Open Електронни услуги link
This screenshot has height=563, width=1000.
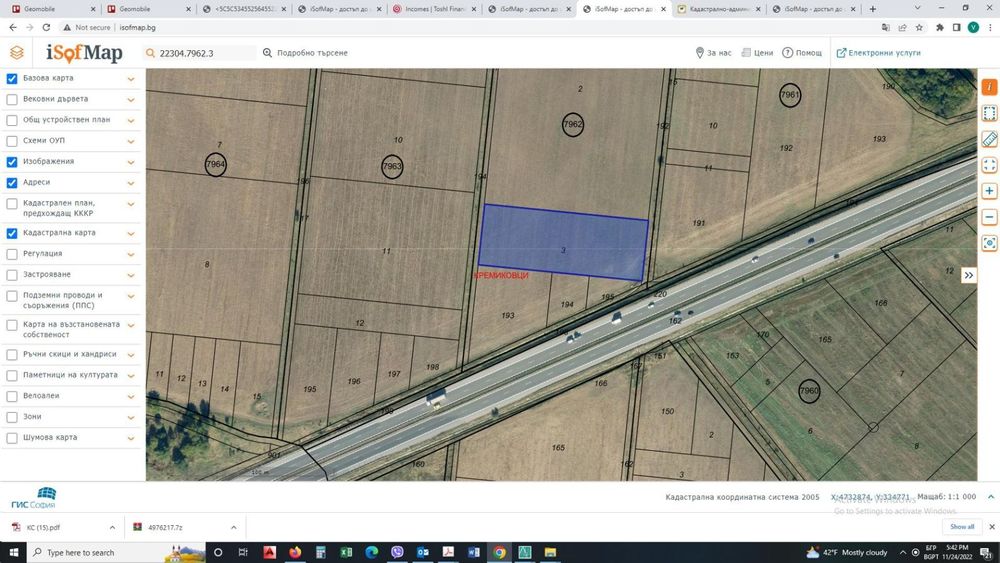click(878, 53)
